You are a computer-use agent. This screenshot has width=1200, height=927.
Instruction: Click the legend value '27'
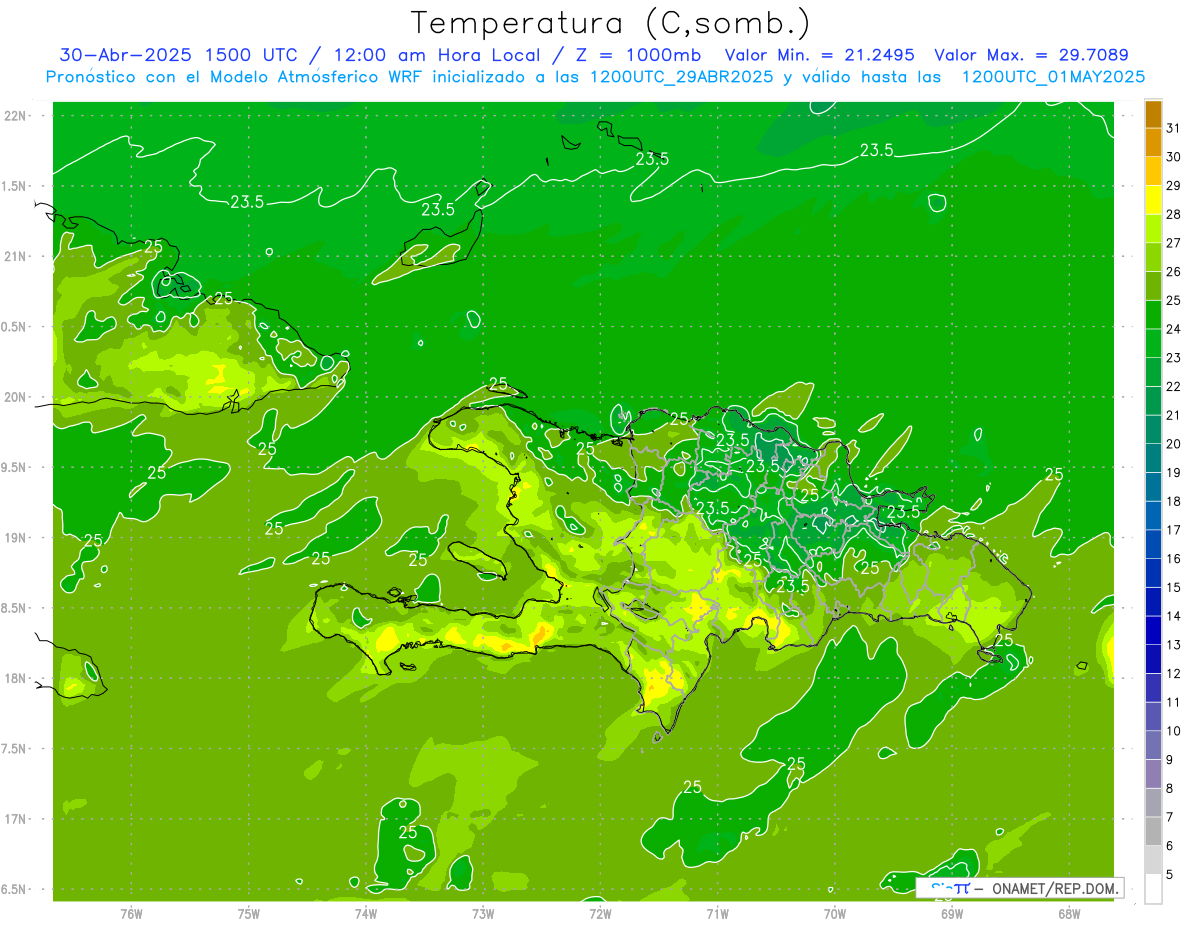tap(1174, 243)
